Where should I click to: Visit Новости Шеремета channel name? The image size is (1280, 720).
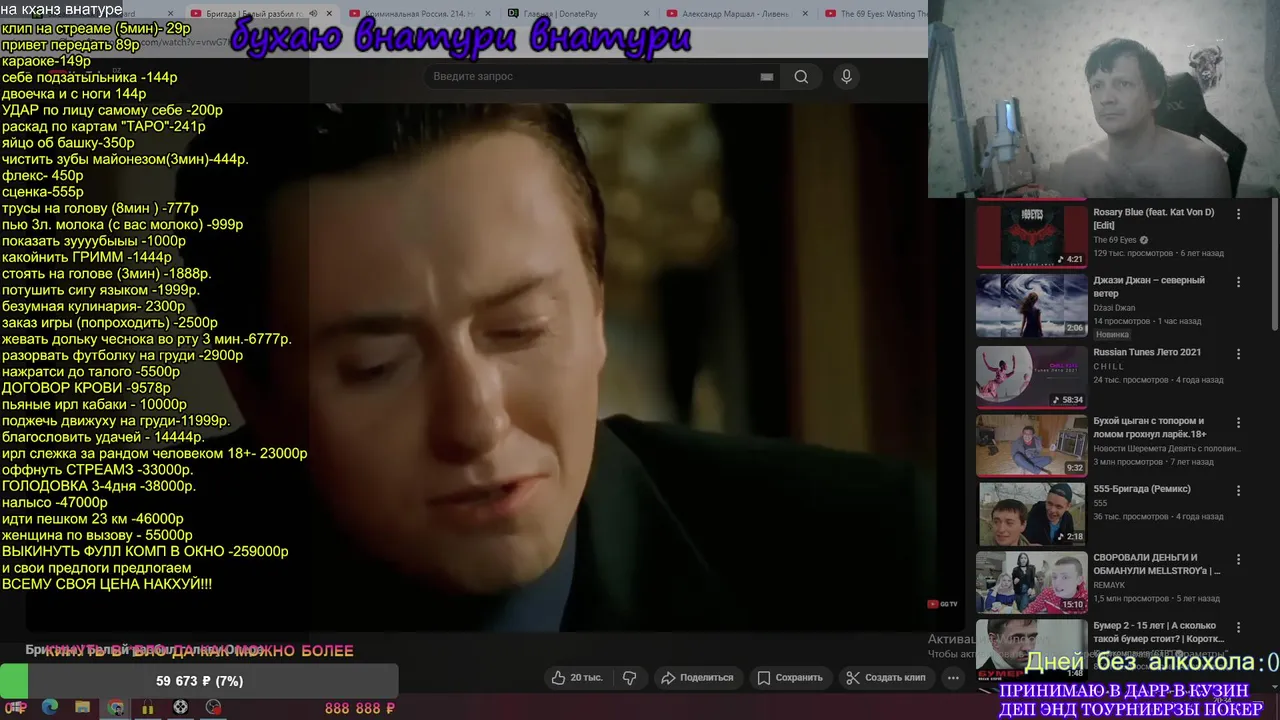coord(1166,449)
